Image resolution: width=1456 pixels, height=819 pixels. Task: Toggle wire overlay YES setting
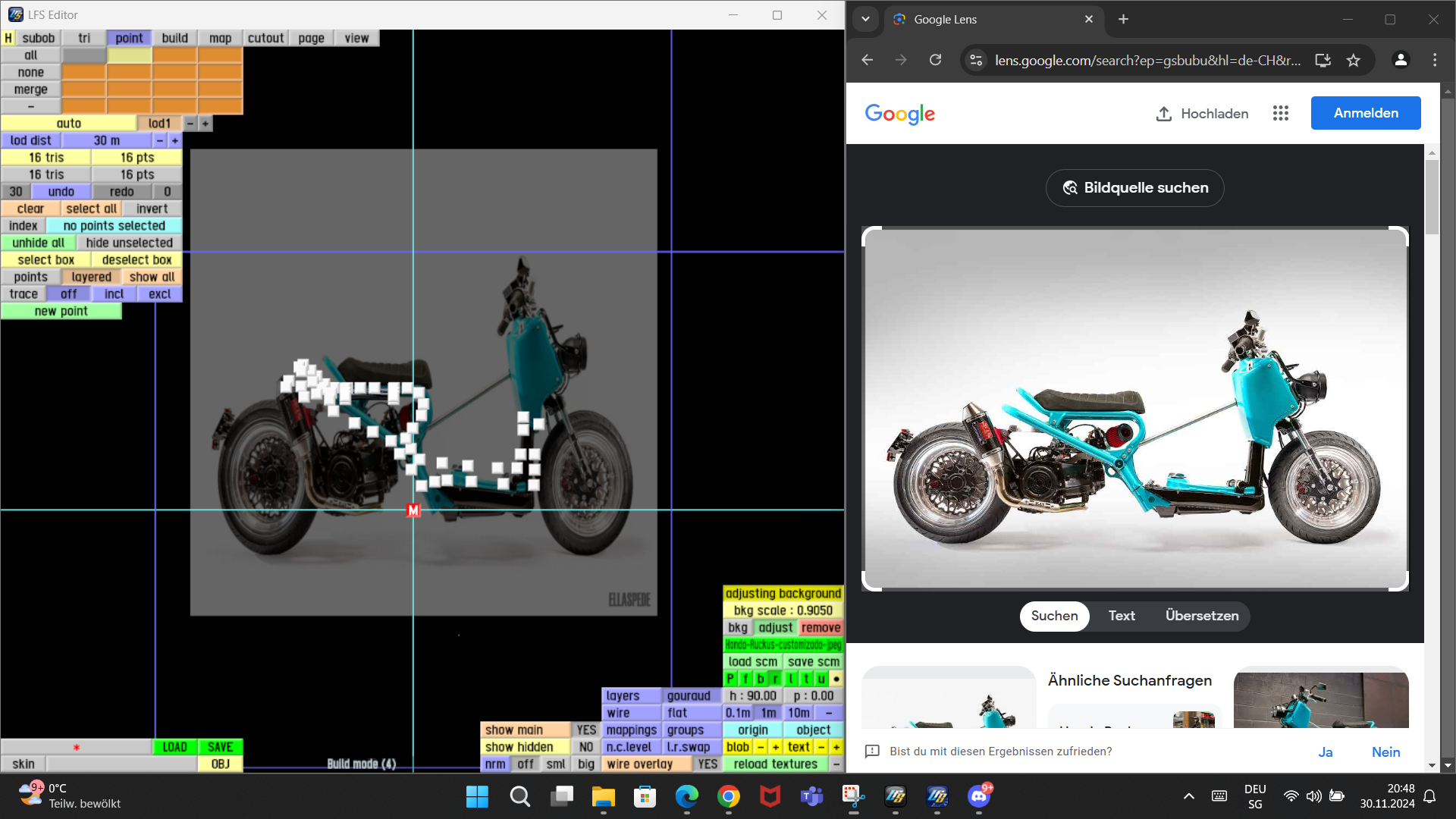pyautogui.click(x=707, y=764)
